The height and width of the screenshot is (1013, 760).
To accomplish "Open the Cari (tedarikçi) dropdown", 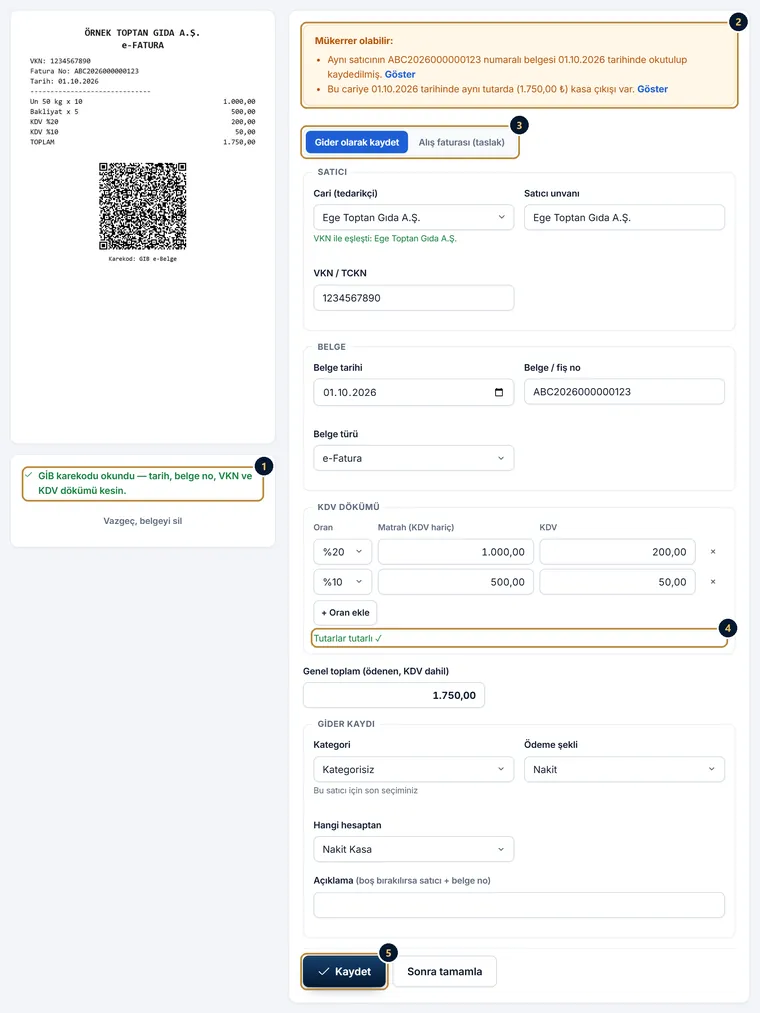I will 414,218.
